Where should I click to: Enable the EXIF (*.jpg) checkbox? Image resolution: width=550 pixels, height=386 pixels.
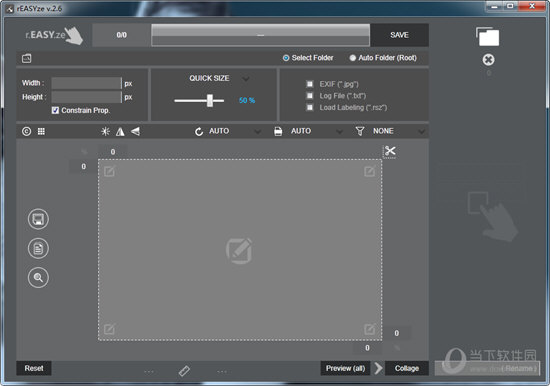(x=310, y=84)
